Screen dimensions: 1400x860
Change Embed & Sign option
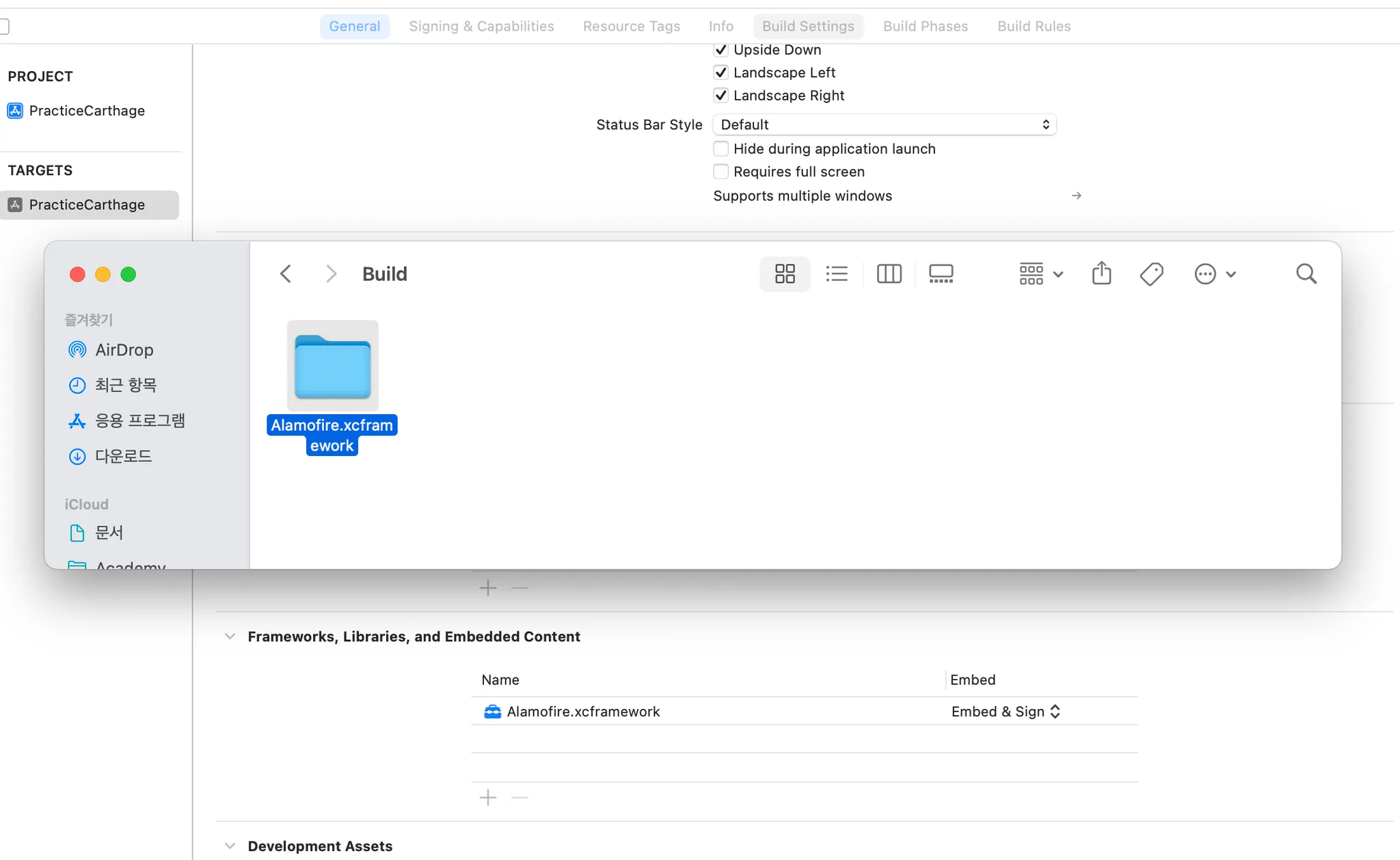[x=1006, y=712]
